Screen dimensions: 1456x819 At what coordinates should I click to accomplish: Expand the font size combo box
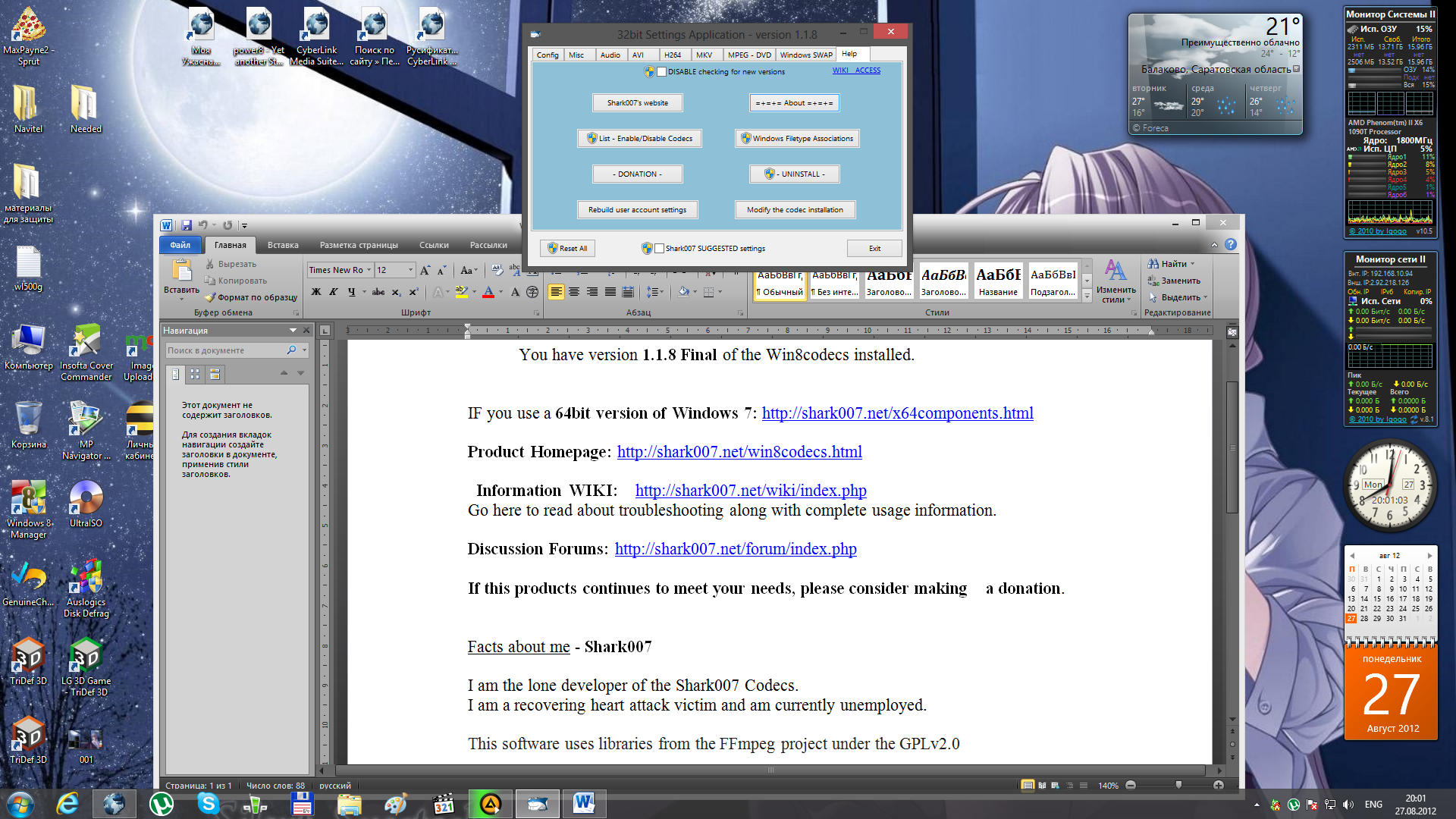click(x=411, y=270)
